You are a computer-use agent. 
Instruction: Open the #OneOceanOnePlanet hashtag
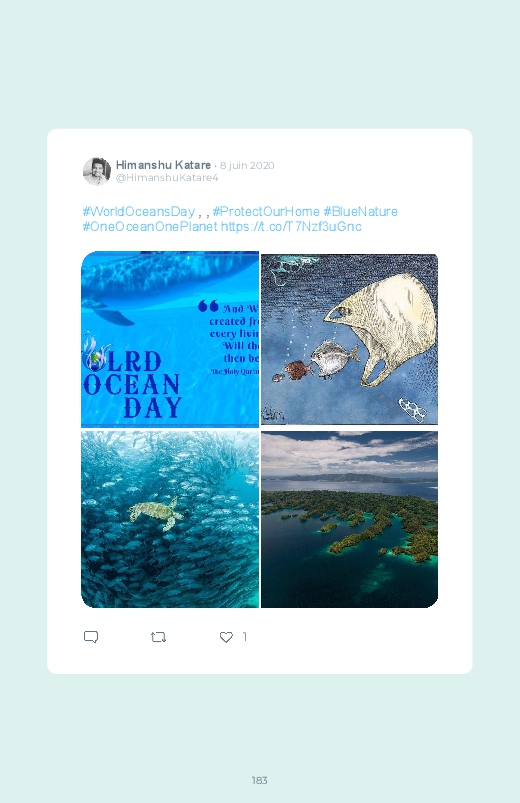click(150, 226)
